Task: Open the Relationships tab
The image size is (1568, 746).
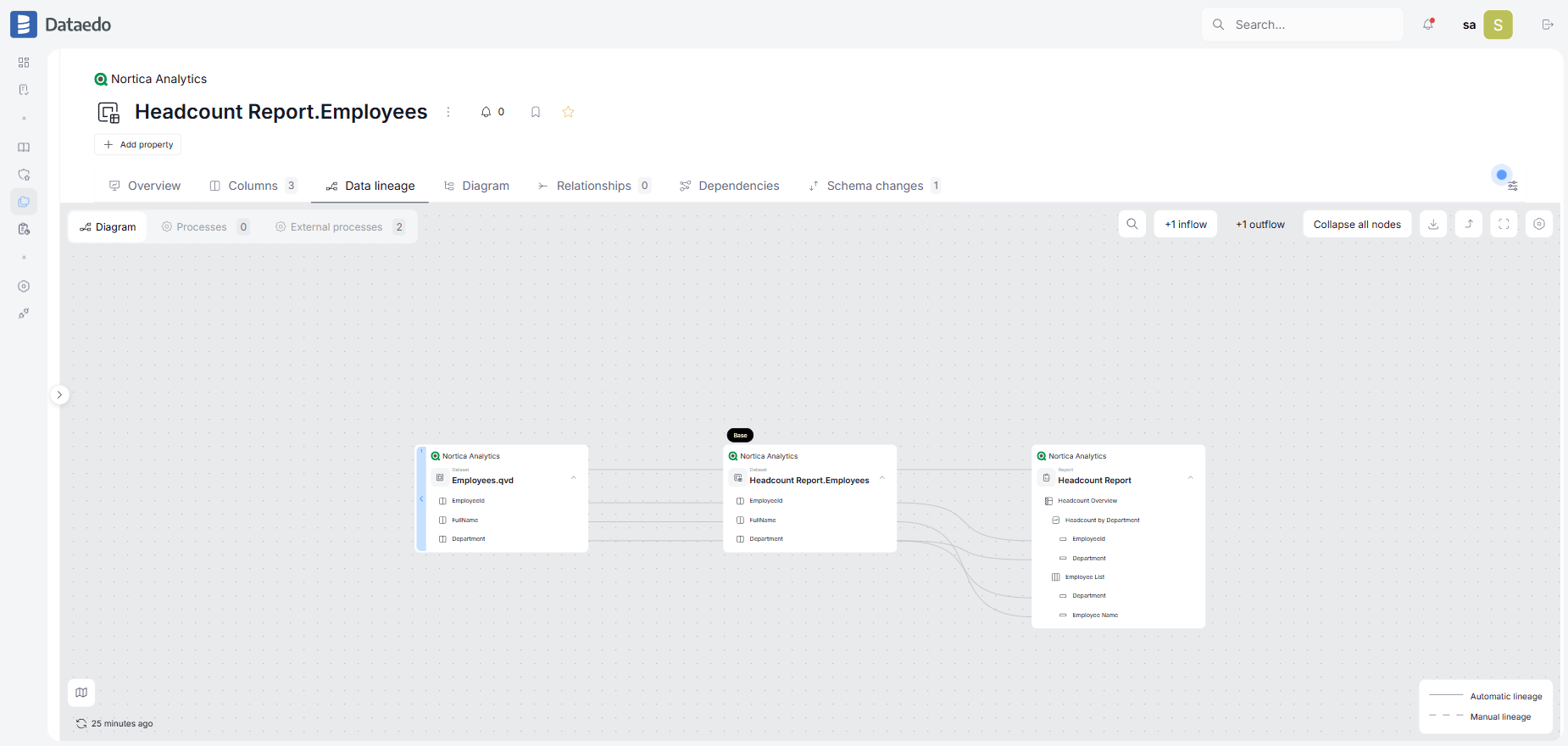Action: [594, 186]
